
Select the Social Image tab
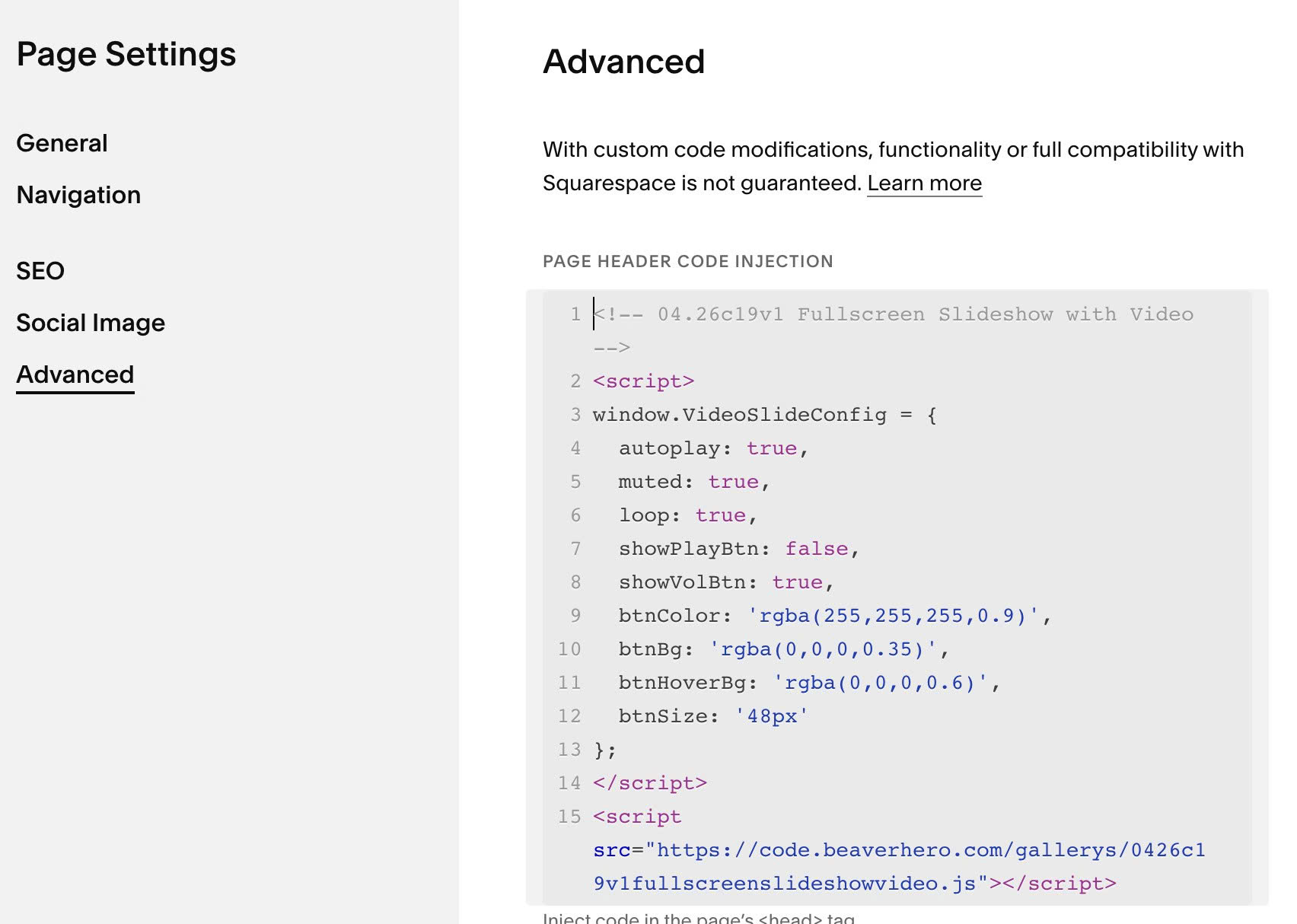pos(91,323)
